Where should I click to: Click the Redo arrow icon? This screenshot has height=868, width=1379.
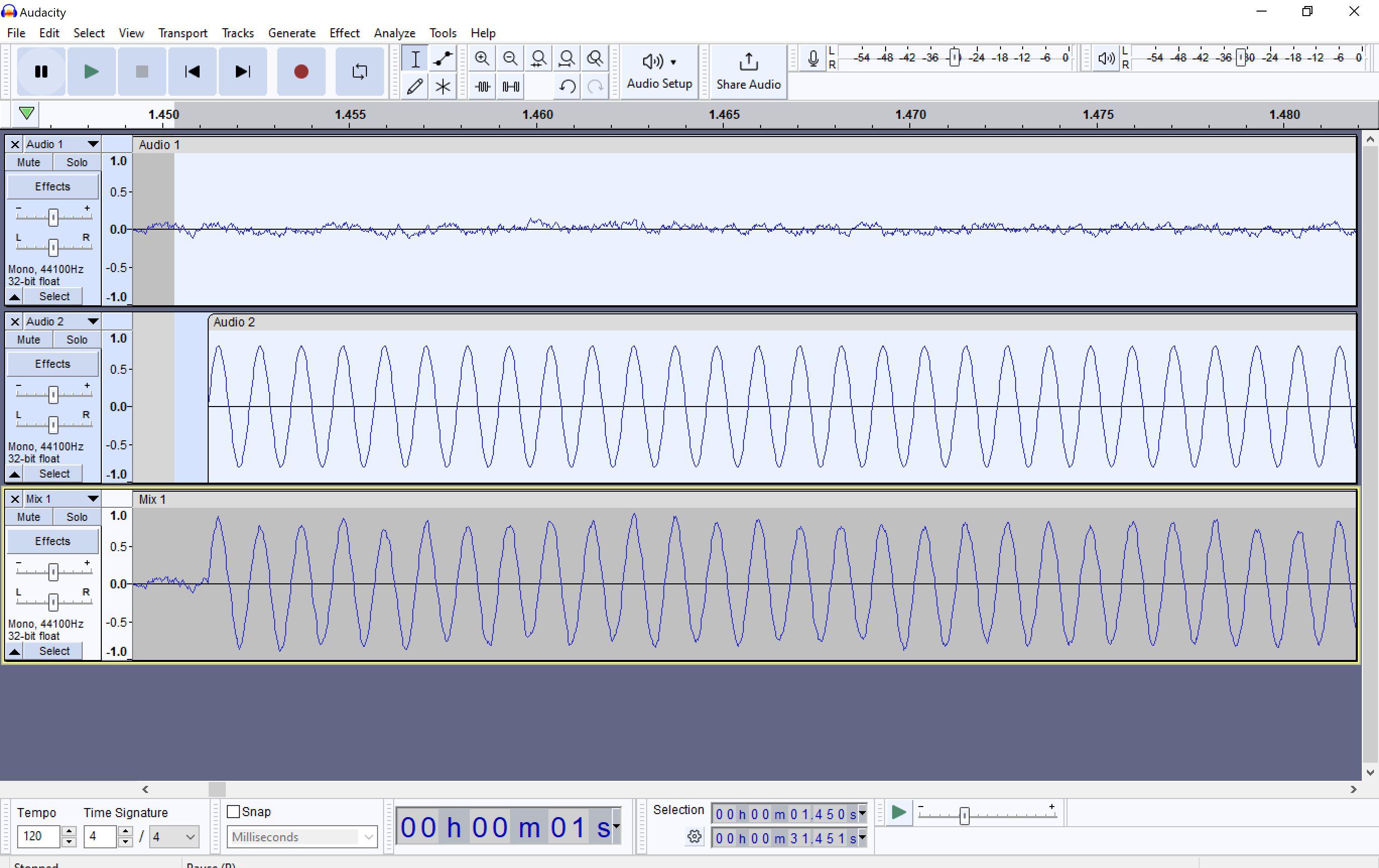coord(595,87)
